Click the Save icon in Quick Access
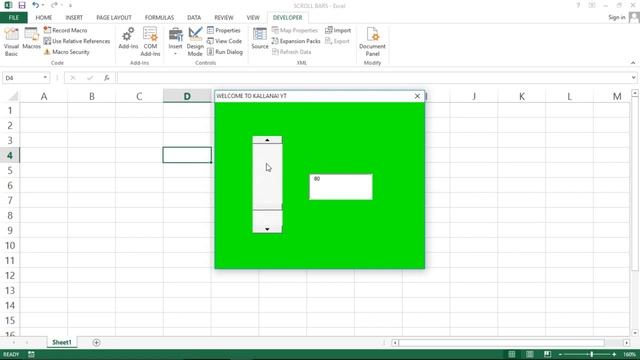 click(x=22, y=5)
